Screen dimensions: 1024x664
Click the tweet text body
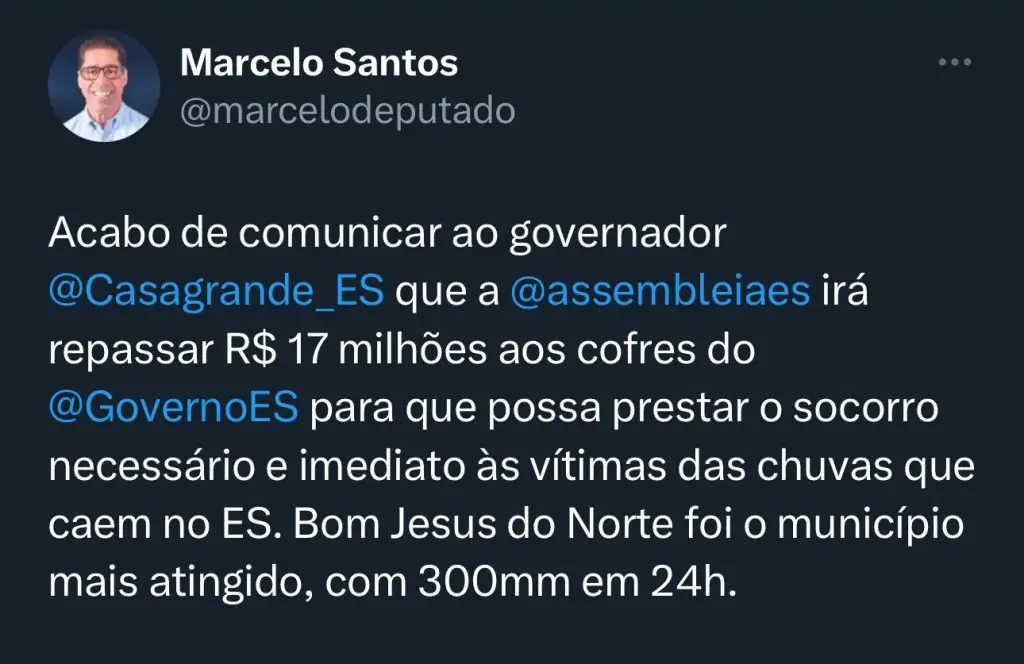(x=500, y=405)
